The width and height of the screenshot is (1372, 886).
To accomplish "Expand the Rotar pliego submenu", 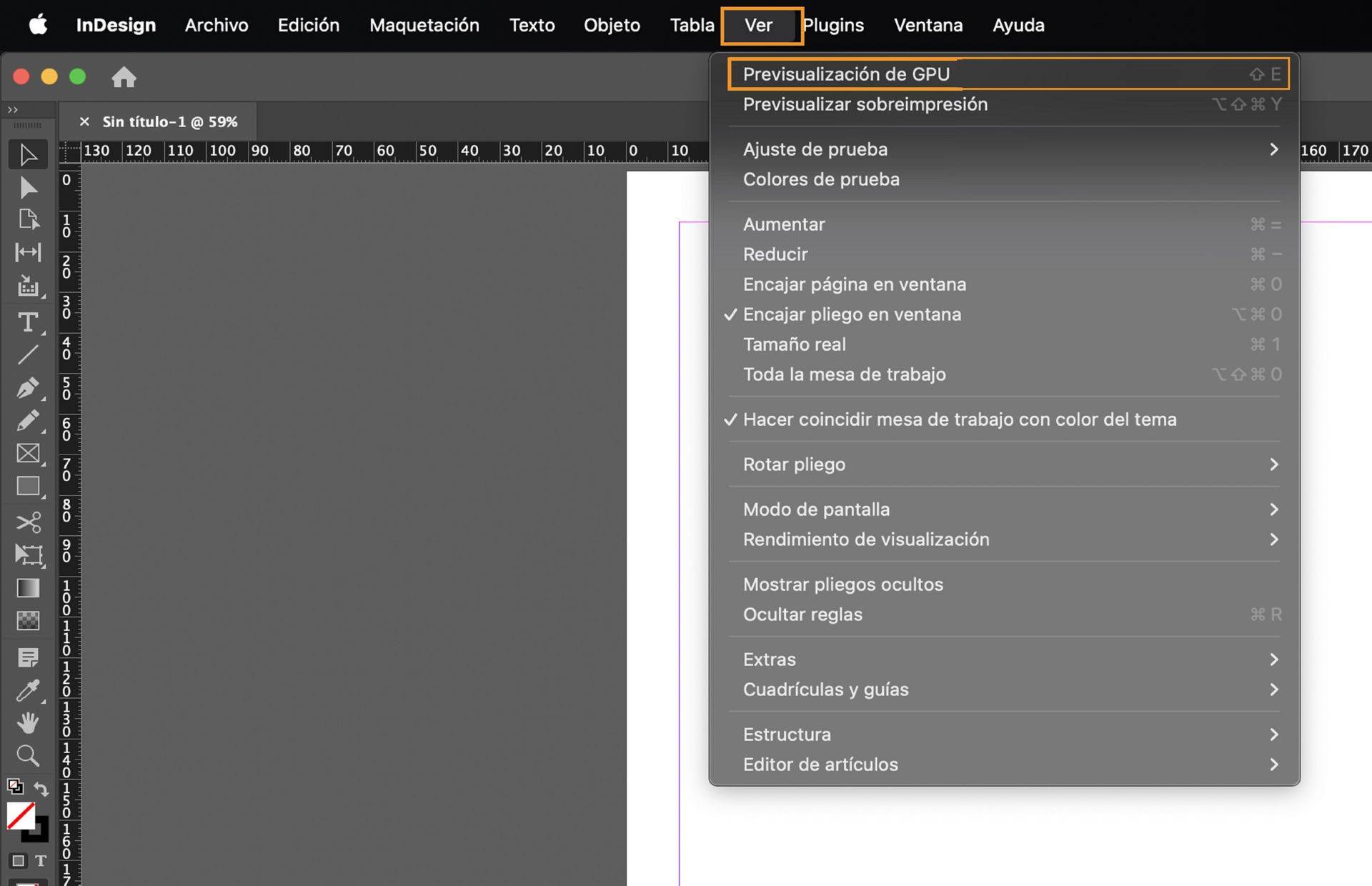I will coord(794,464).
